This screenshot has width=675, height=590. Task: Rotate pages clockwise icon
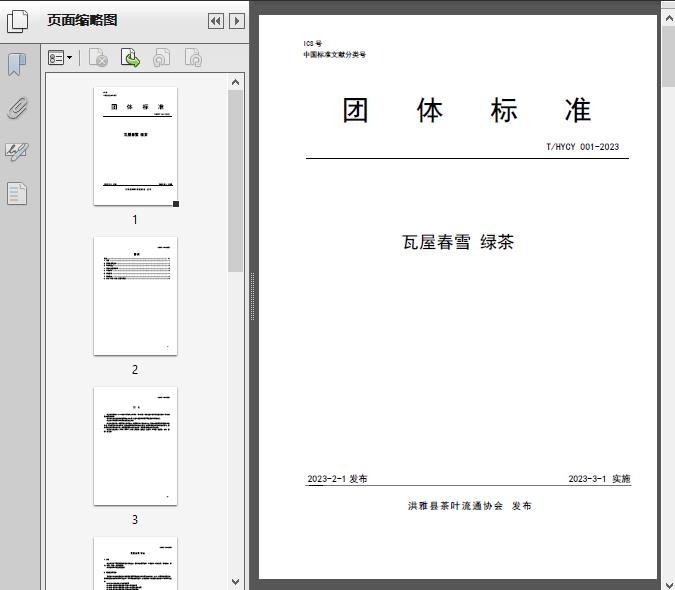(x=193, y=58)
